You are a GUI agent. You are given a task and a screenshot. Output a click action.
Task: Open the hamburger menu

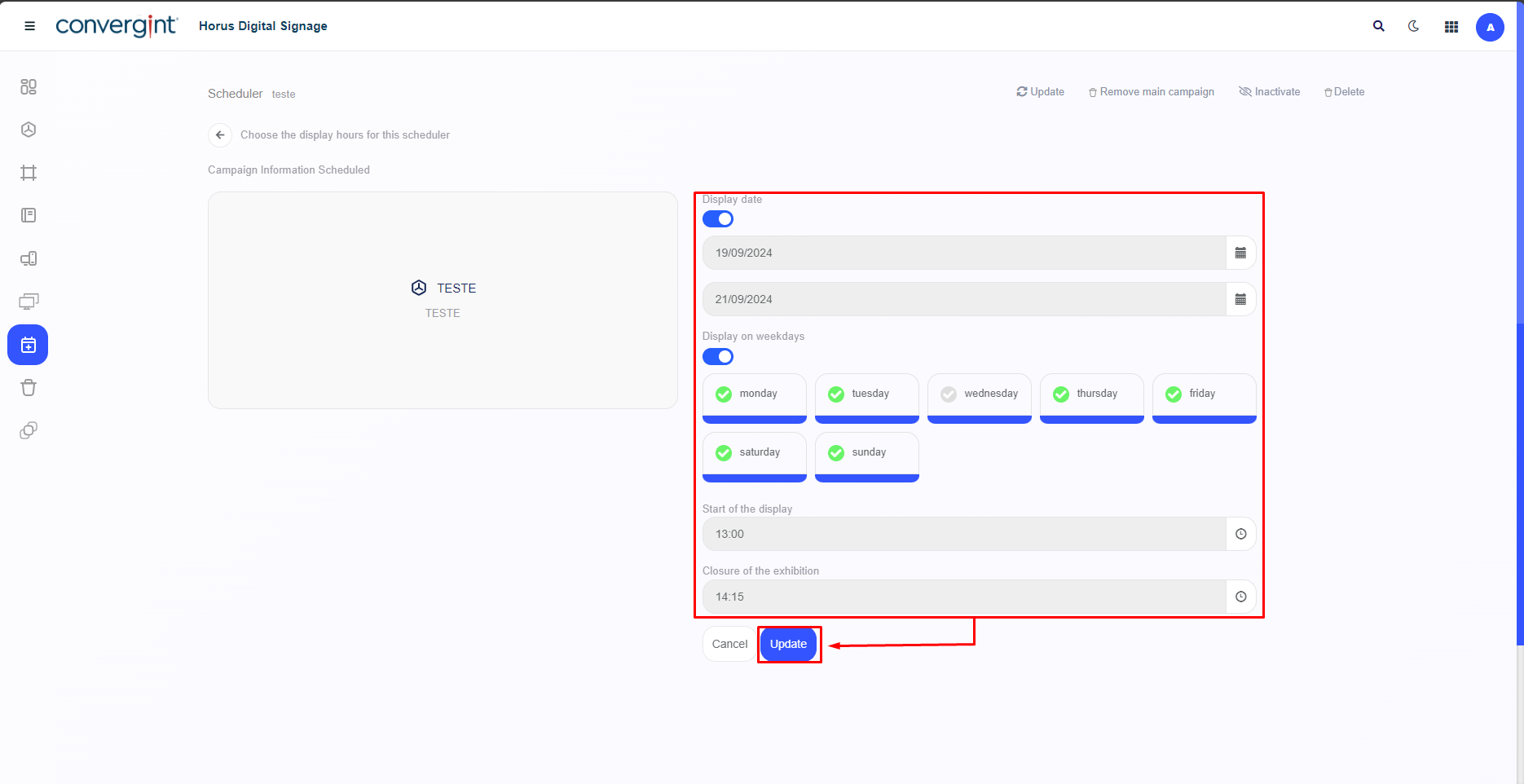click(x=30, y=26)
